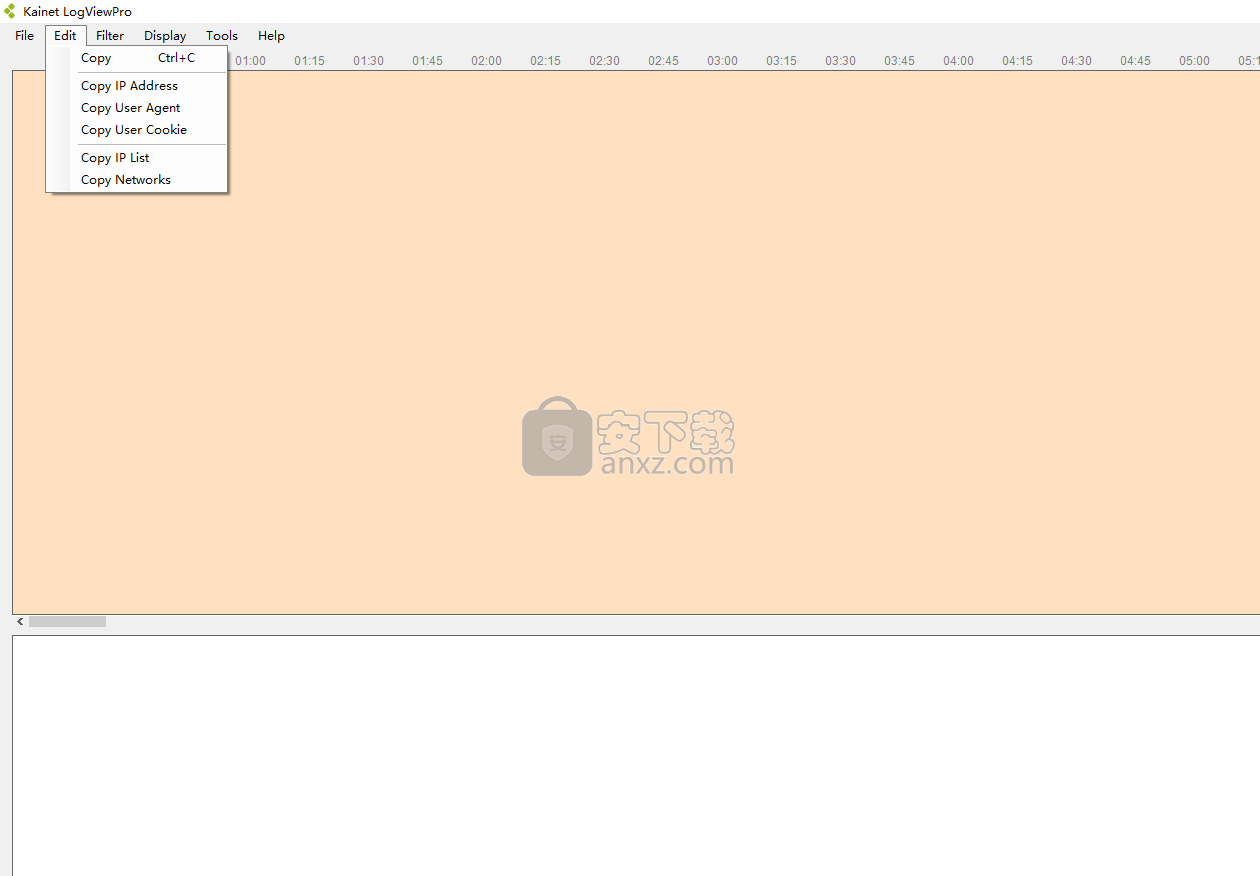
Task: Select Copy IP List menu entry
Action: [138, 158]
